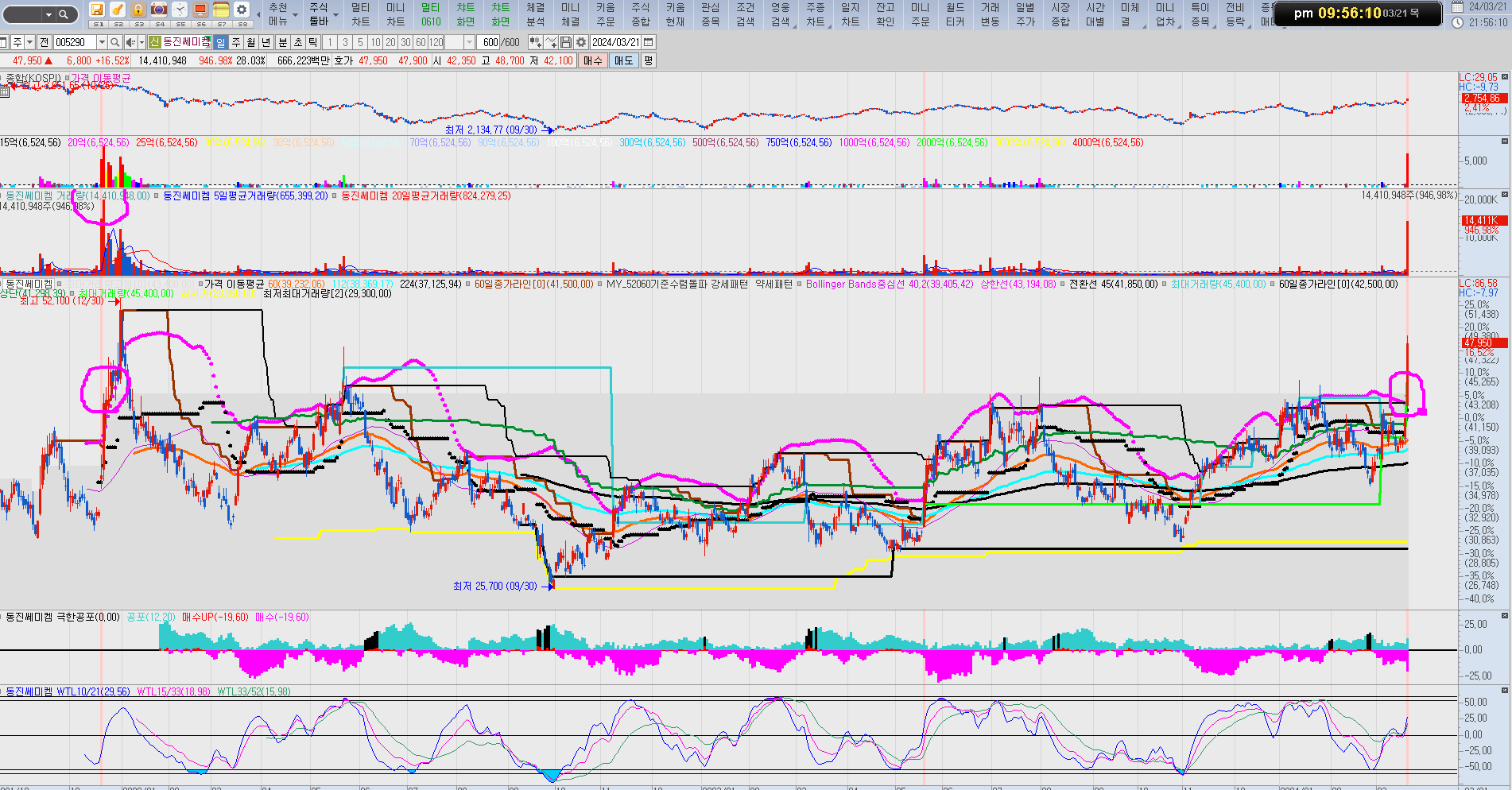Expand the stock code 005290 dropdown
Image resolution: width=1512 pixels, height=790 pixels.
pos(102,42)
